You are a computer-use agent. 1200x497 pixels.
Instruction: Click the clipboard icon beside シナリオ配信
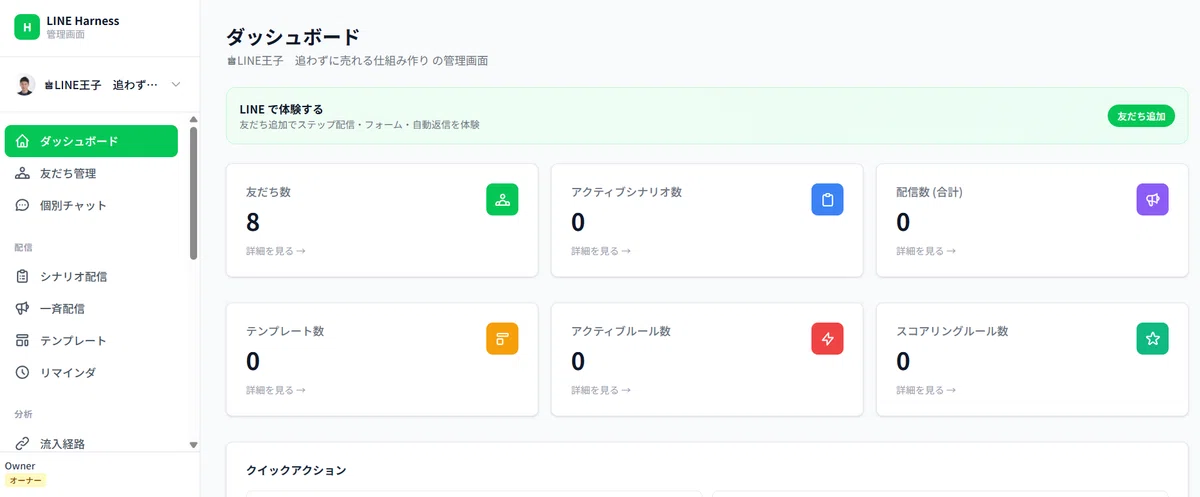[x=23, y=276]
